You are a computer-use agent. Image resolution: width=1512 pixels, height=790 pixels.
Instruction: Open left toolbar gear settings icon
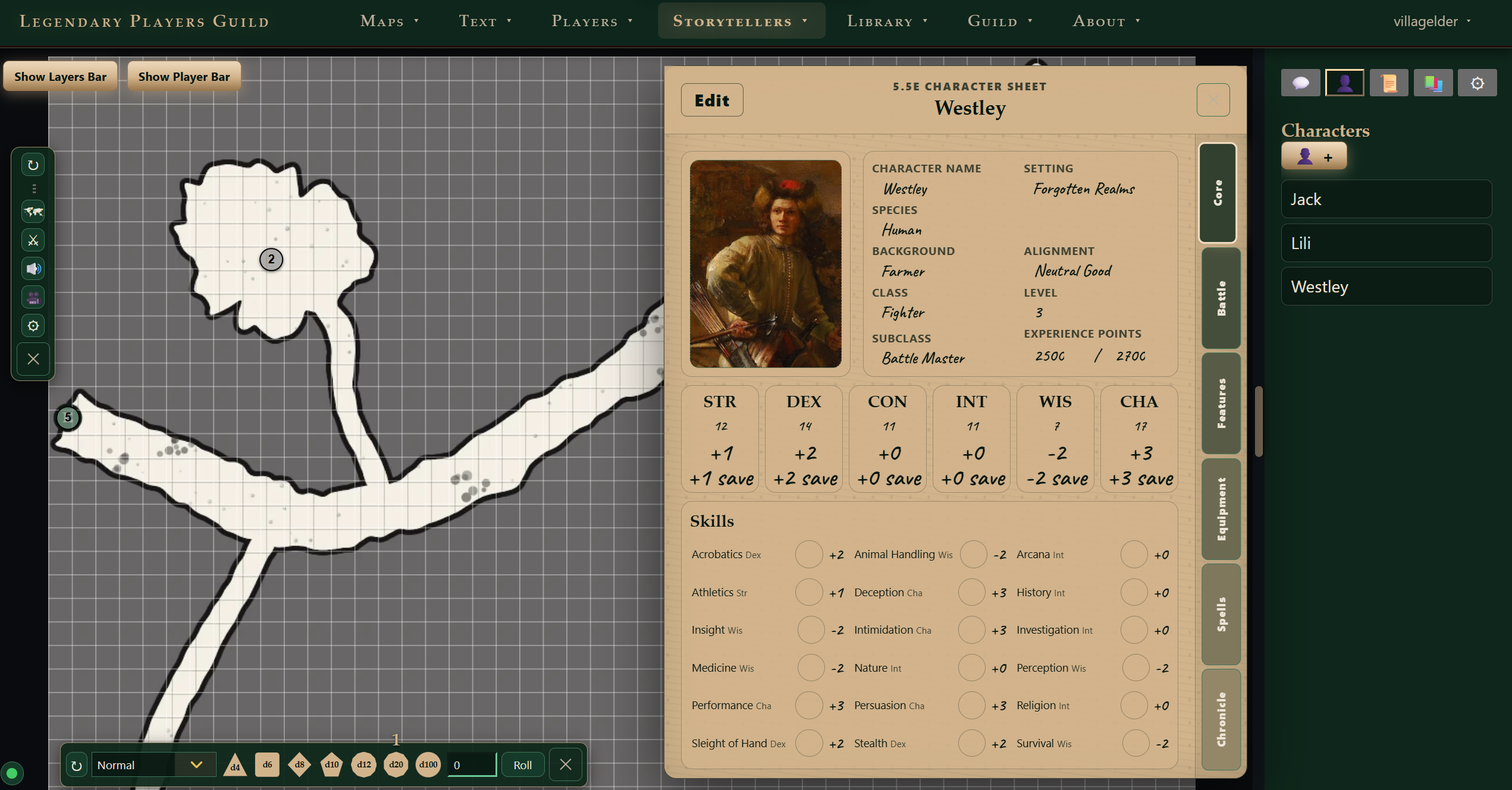coord(33,326)
